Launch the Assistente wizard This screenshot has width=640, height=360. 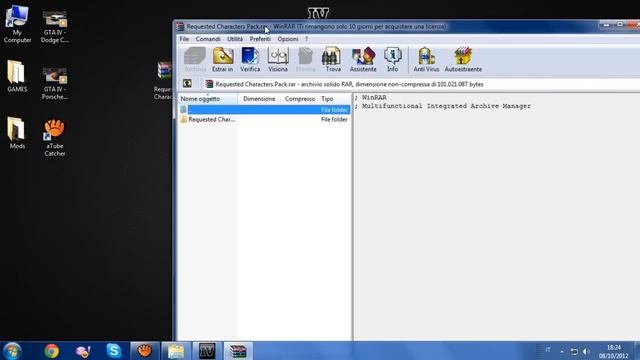363,60
